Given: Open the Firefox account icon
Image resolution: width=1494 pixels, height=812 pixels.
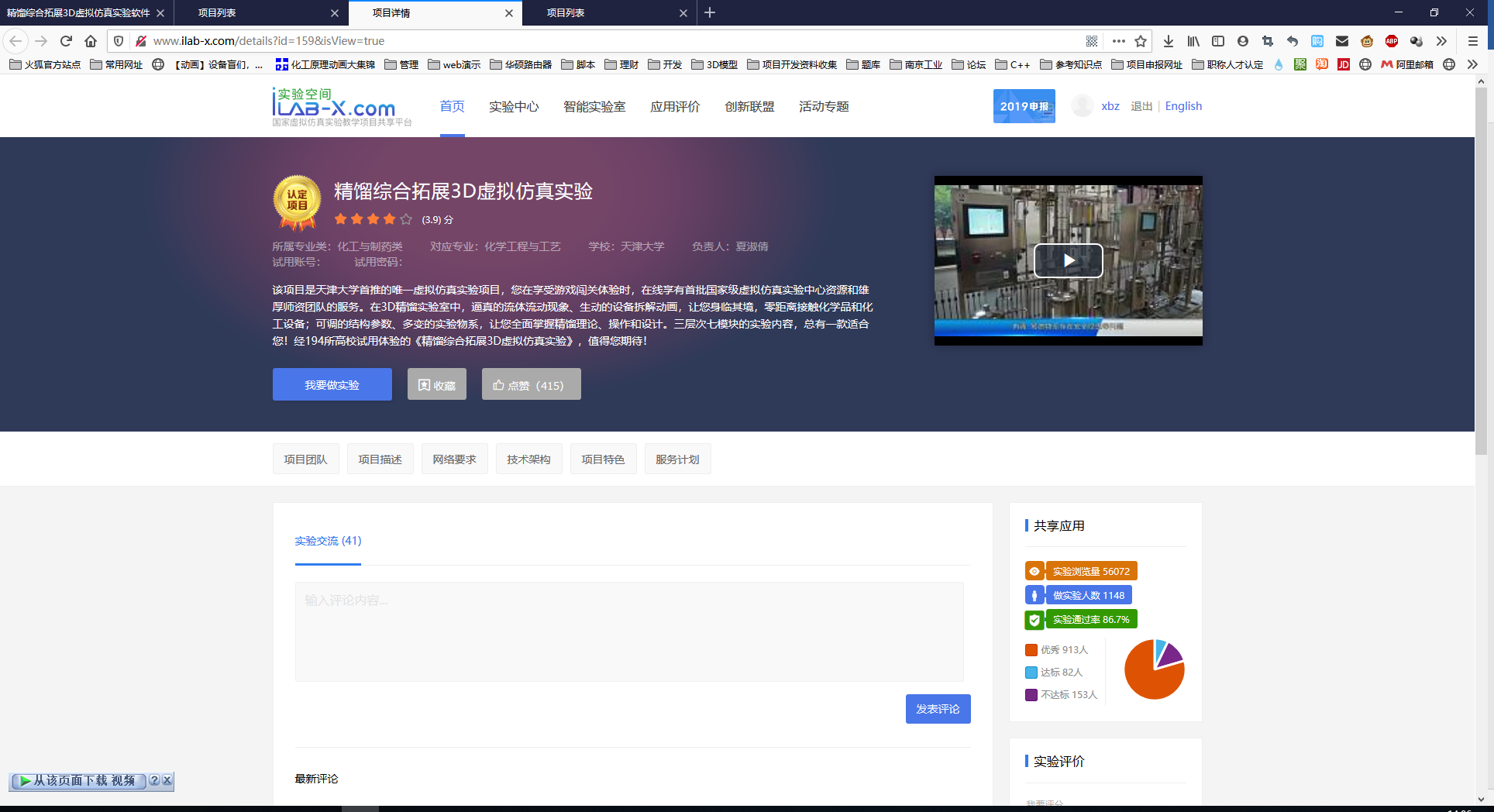Looking at the screenshot, I should tap(1243, 41).
